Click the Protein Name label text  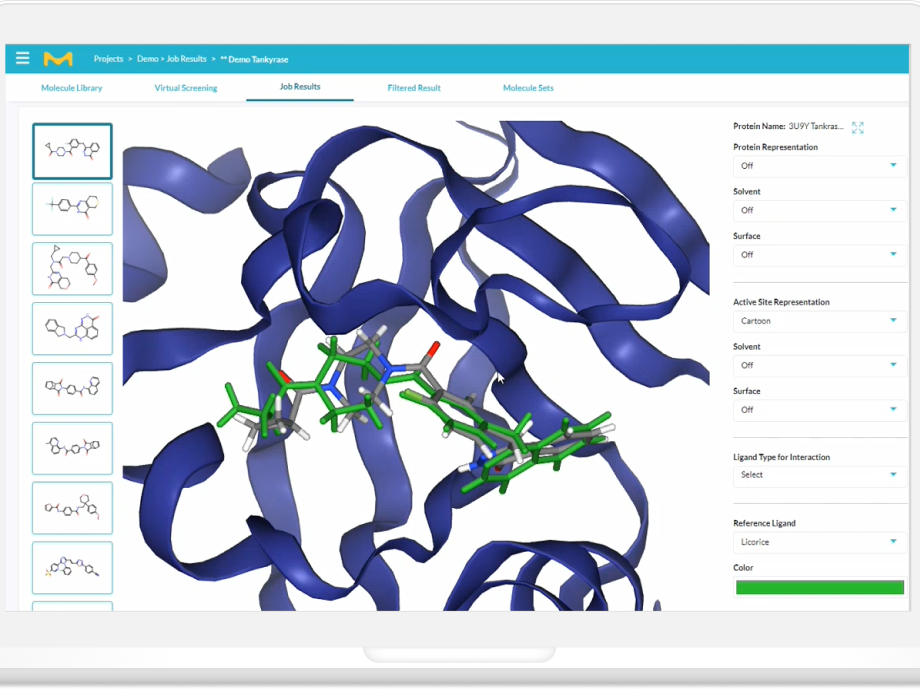coord(759,126)
